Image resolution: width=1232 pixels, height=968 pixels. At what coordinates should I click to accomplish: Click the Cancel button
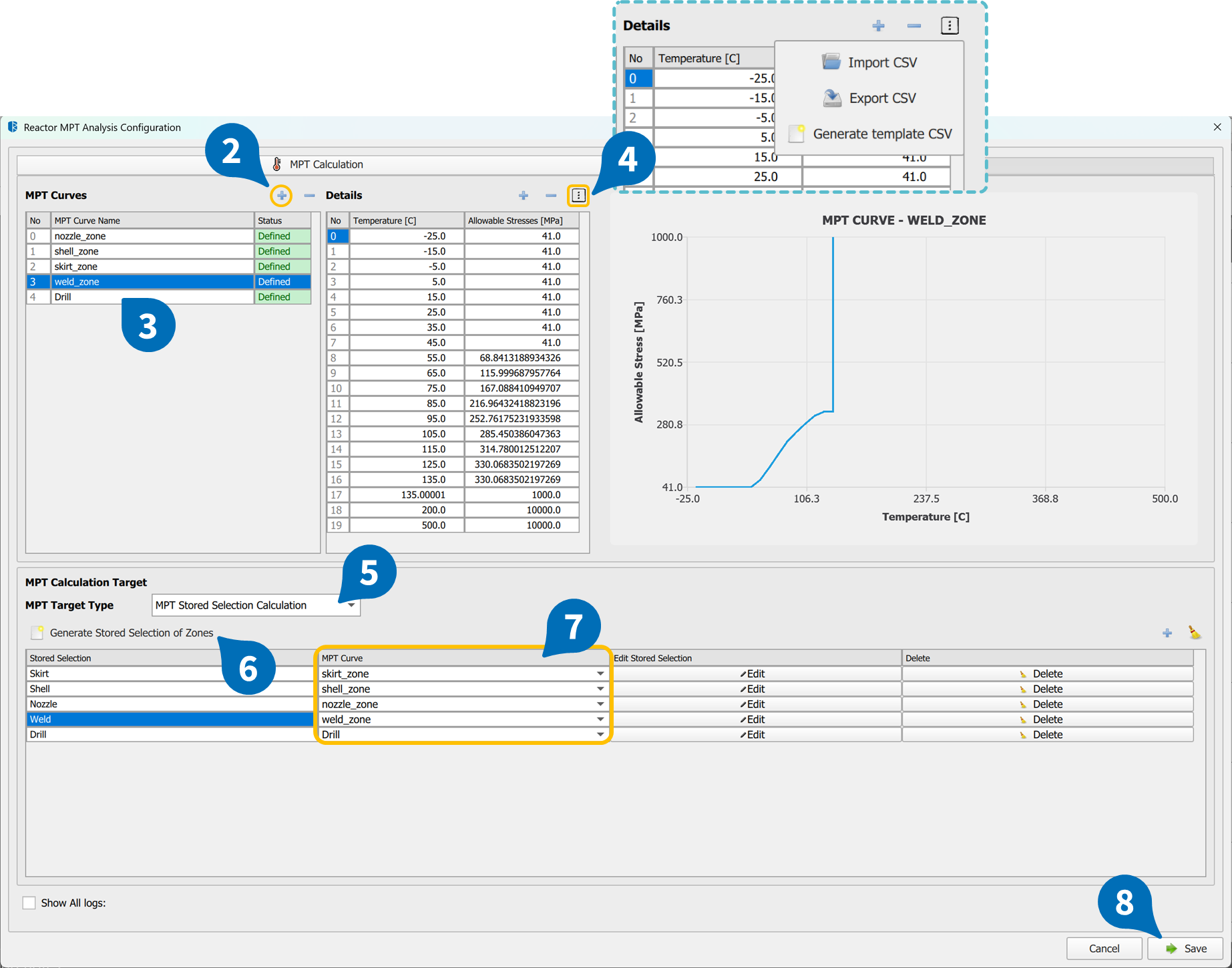tap(1104, 949)
